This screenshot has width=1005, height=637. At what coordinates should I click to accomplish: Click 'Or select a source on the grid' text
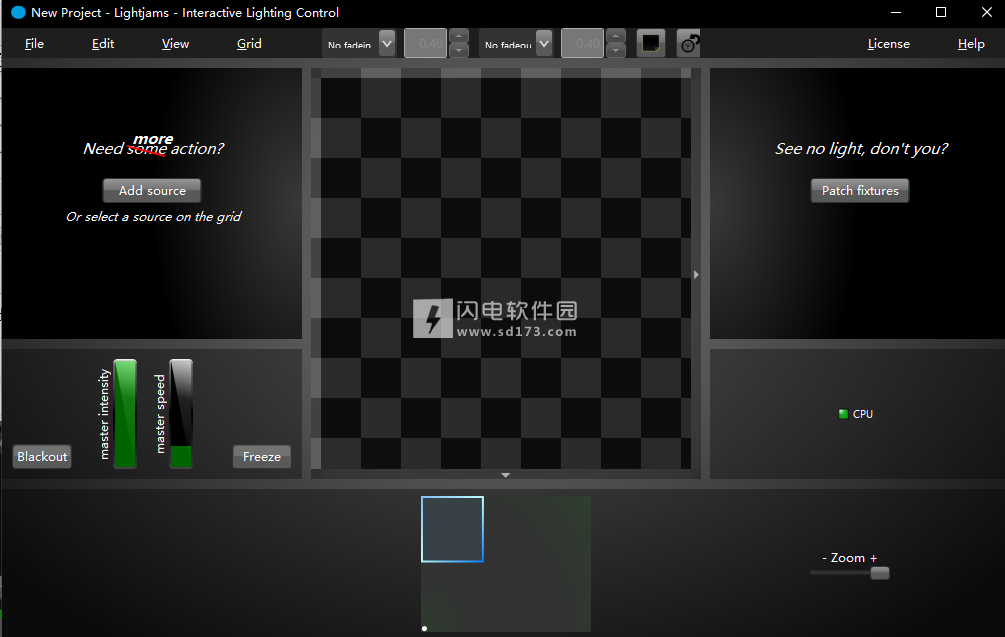click(x=153, y=217)
